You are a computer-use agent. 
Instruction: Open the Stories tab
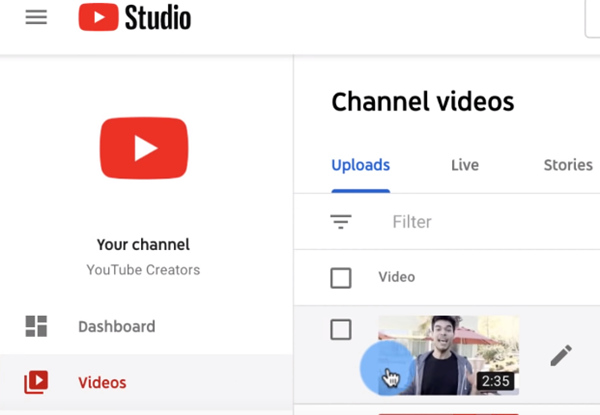tap(567, 165)
